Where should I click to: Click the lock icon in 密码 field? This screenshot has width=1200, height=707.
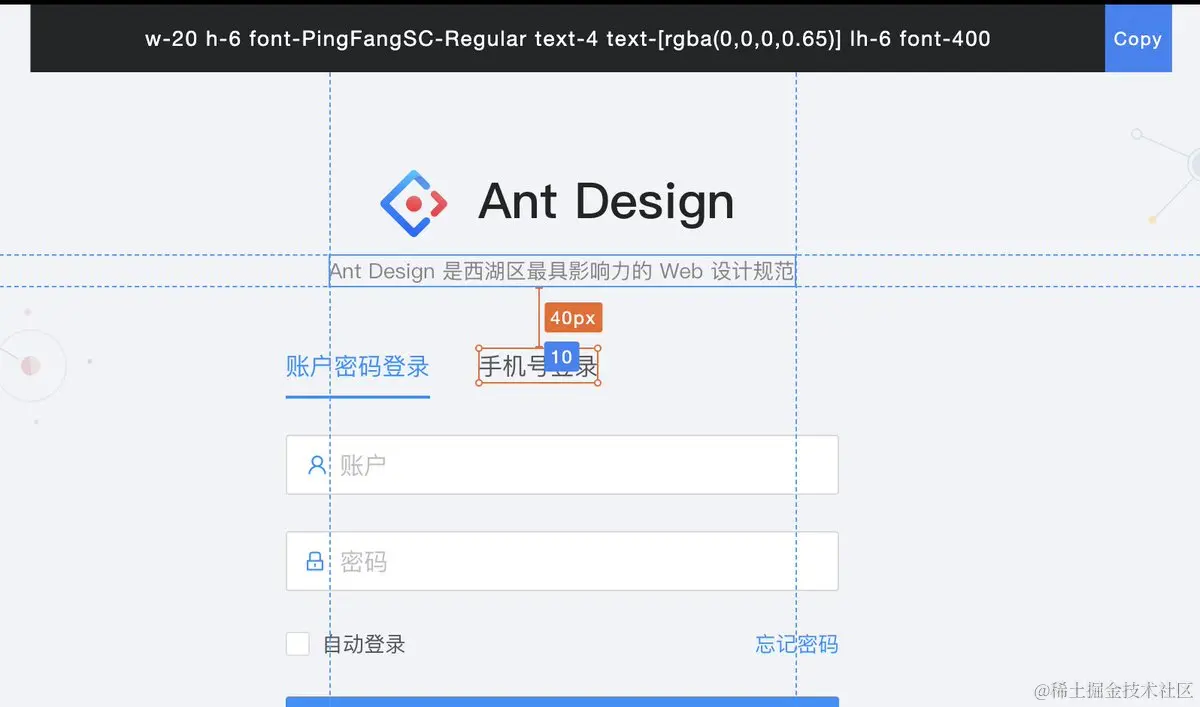pos(315,561)
